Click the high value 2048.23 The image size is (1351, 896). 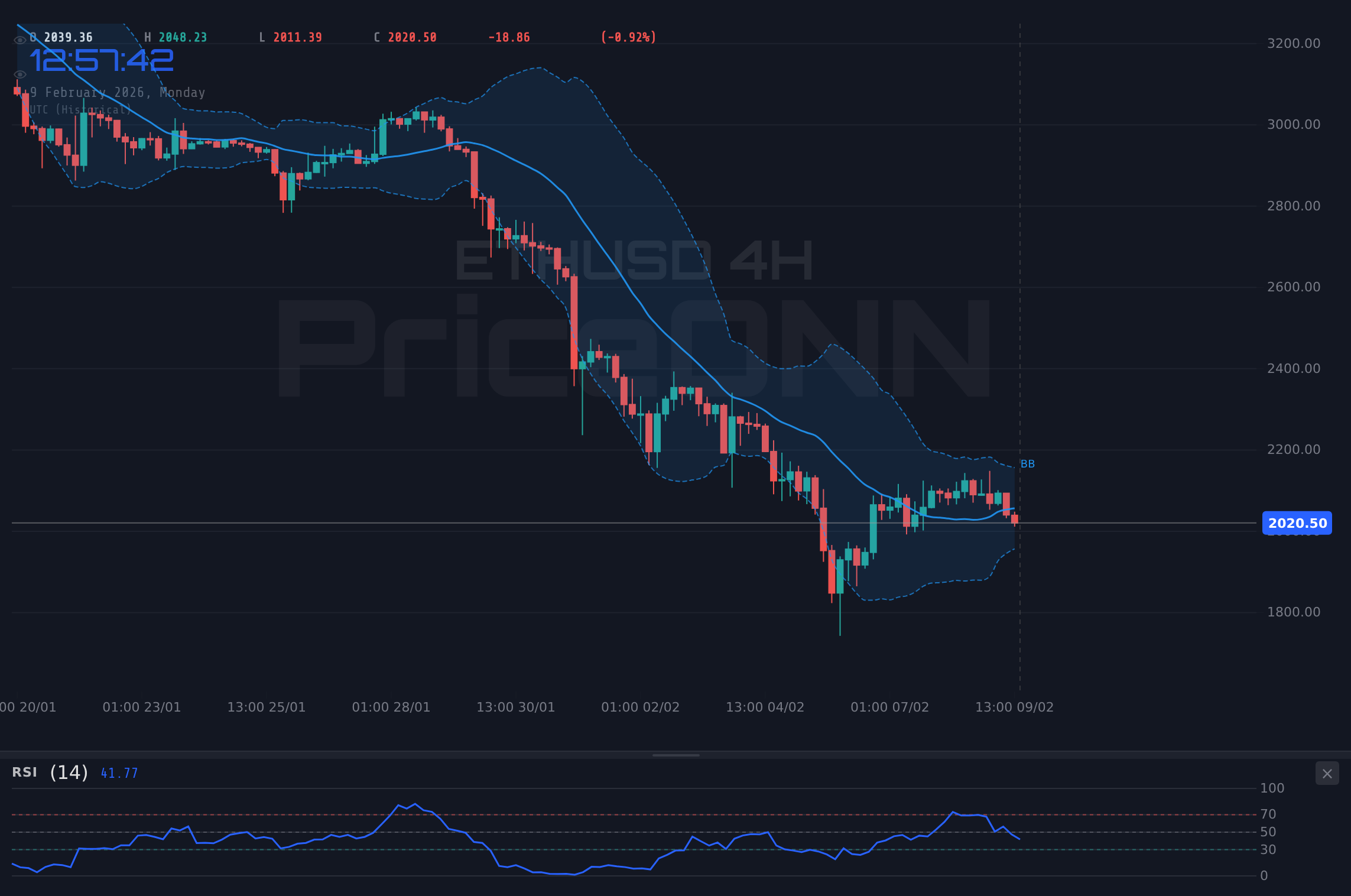point(183,37)
